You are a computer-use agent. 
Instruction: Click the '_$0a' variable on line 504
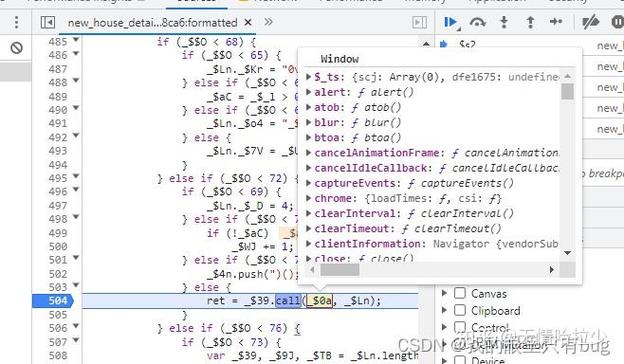[x=320, y=300]
